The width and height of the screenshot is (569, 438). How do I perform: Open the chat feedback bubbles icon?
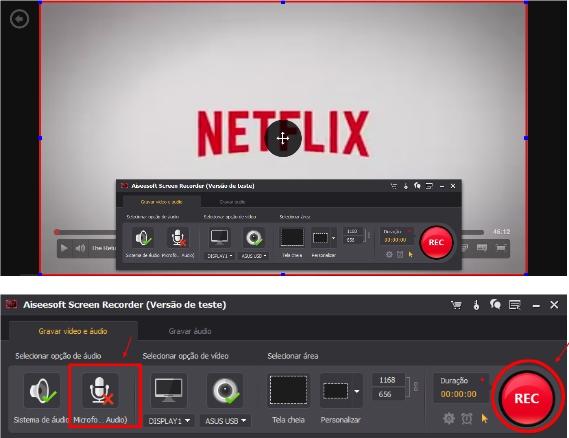click(495, 304)
